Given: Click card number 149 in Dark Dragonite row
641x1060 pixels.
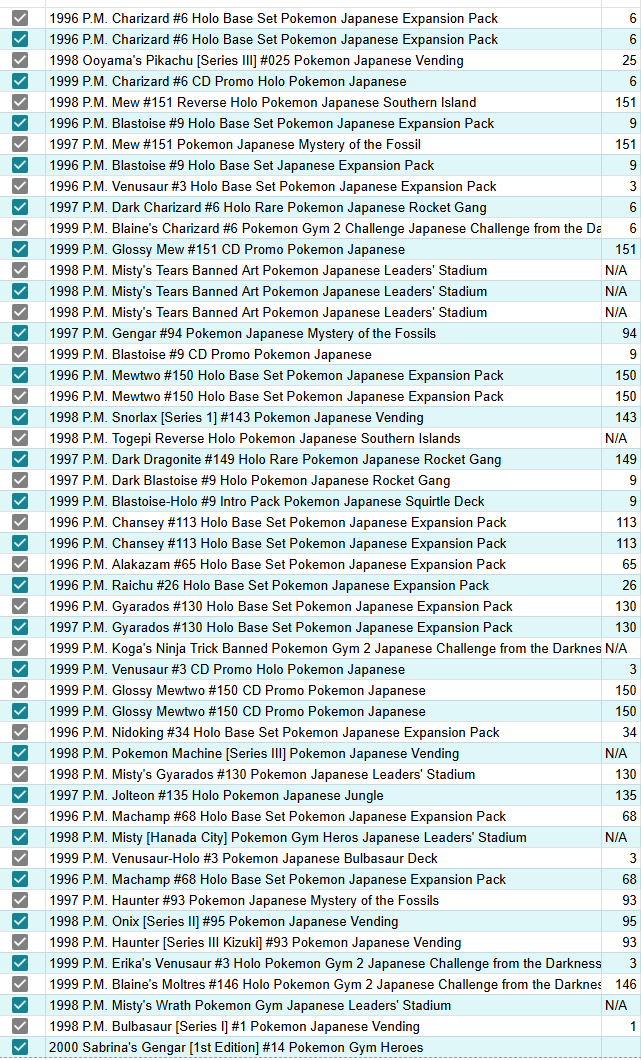Looking at the screenshot, I should tap(625, 459).
